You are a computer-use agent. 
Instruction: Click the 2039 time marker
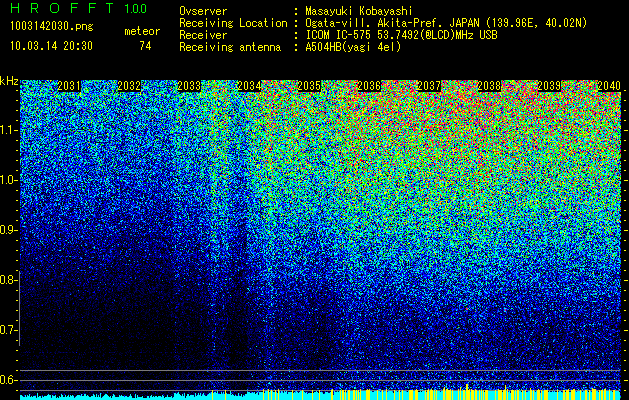pos(549,86)
